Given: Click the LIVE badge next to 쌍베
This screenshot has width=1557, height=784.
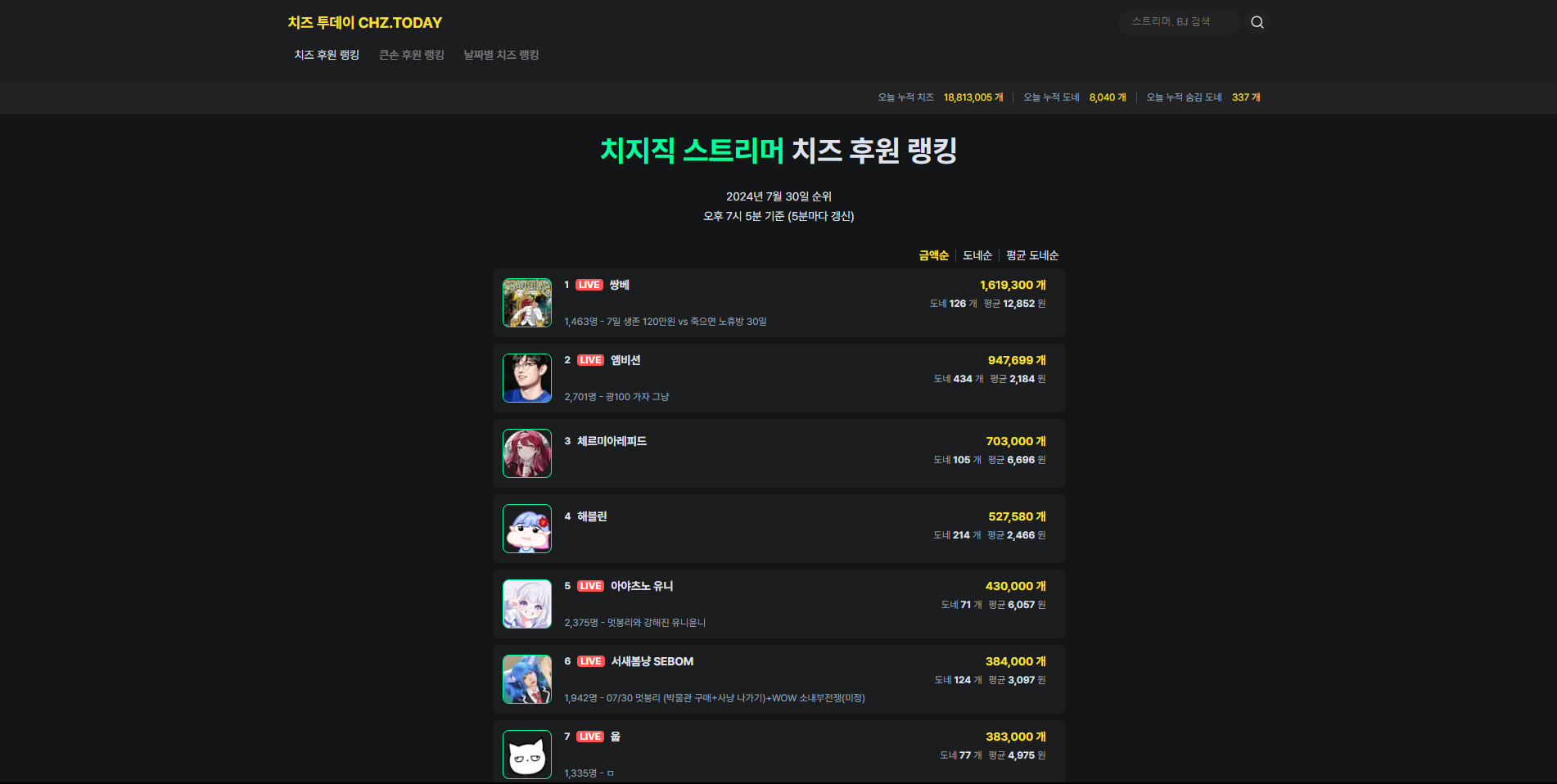Looking at the screenshot, I should (589, 285).
